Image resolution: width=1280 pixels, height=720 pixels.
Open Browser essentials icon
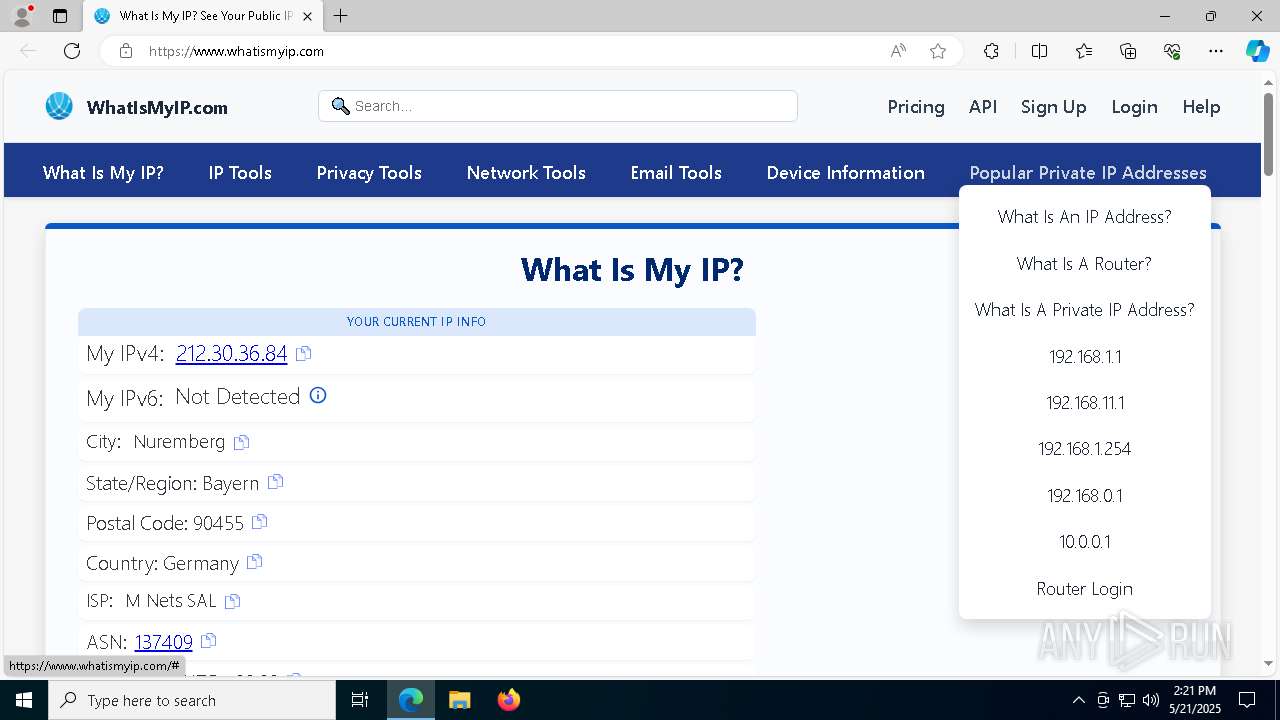tap(1172, 51)
